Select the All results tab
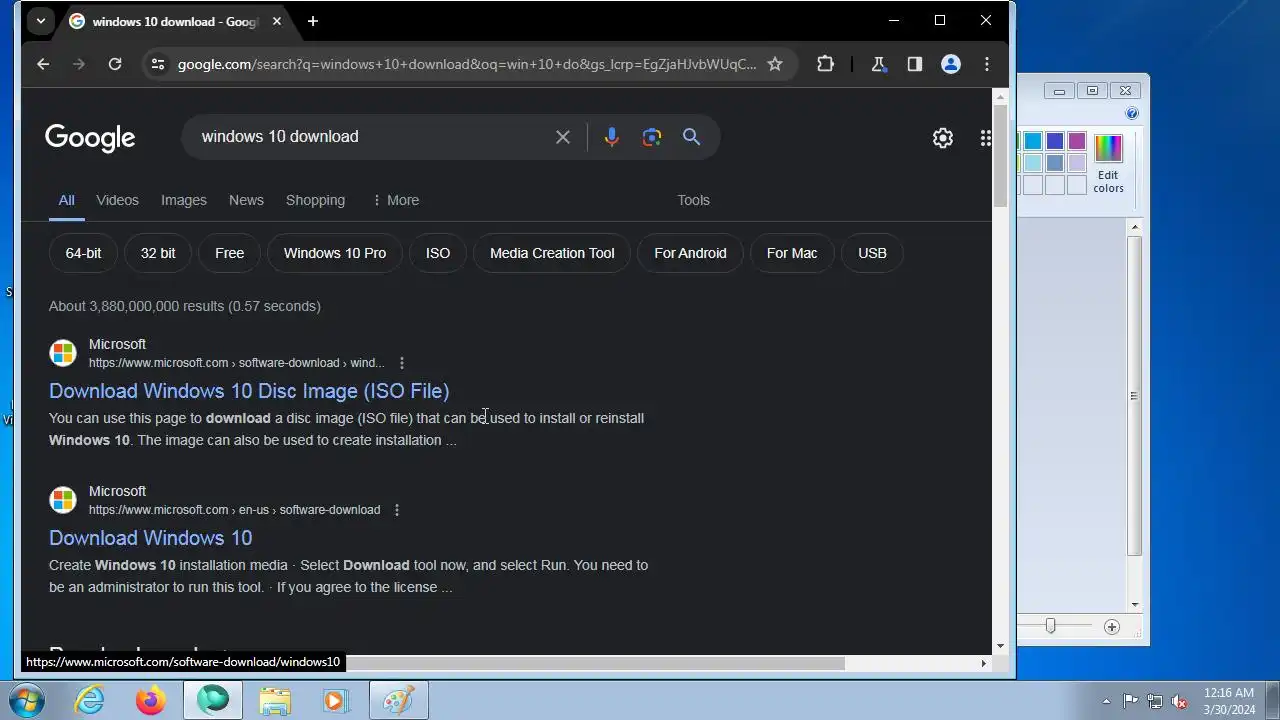The width and height of the screenshot is (1280, 720). click(66, 200)
